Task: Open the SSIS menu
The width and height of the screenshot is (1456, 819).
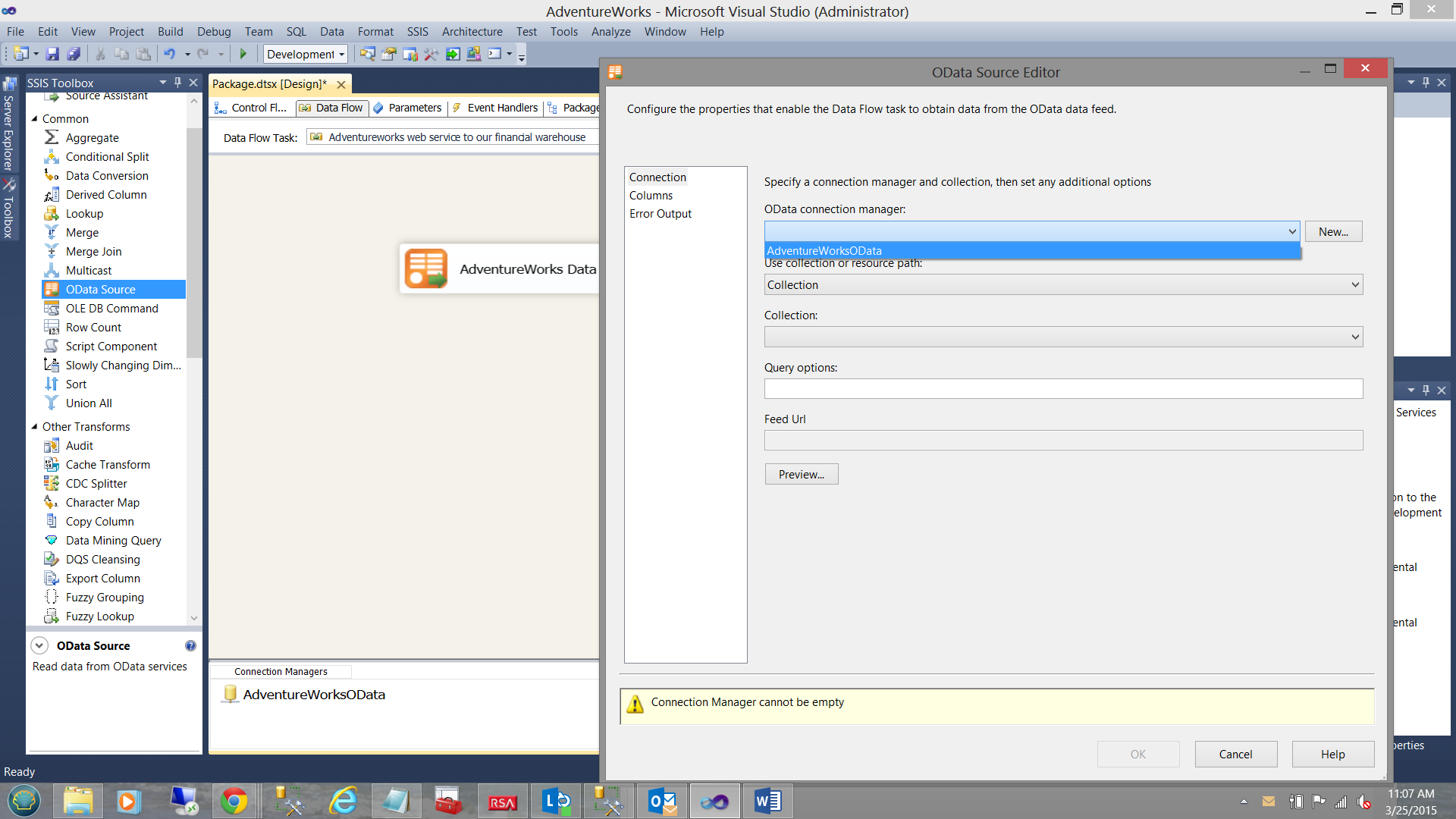Action: 417,31
